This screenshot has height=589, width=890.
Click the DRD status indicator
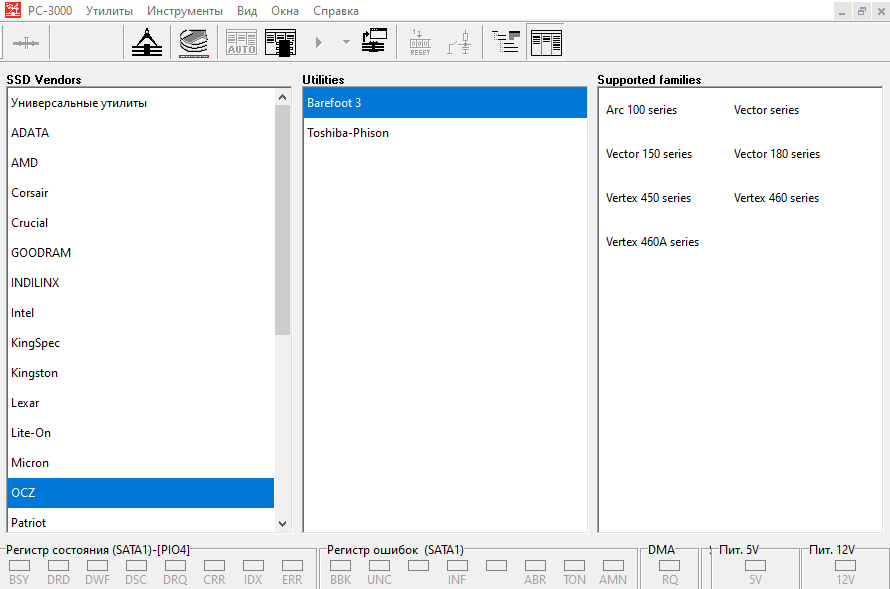tap(58, 566)
